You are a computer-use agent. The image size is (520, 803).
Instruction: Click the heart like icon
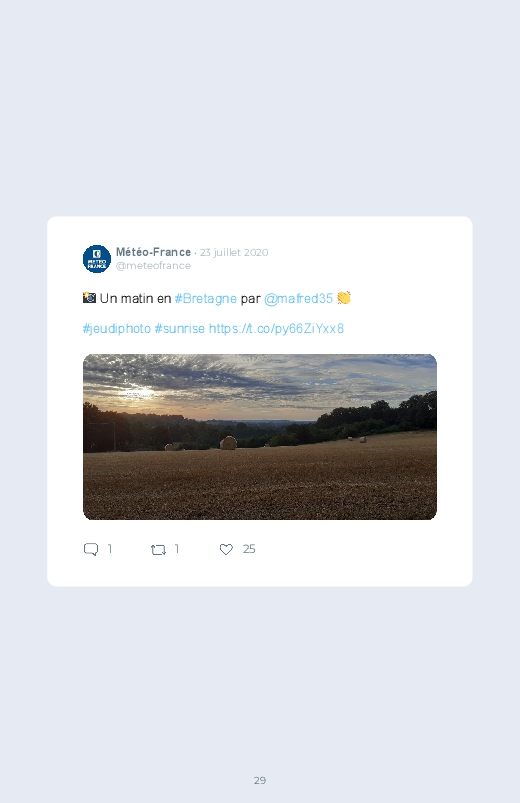point(226,550)
